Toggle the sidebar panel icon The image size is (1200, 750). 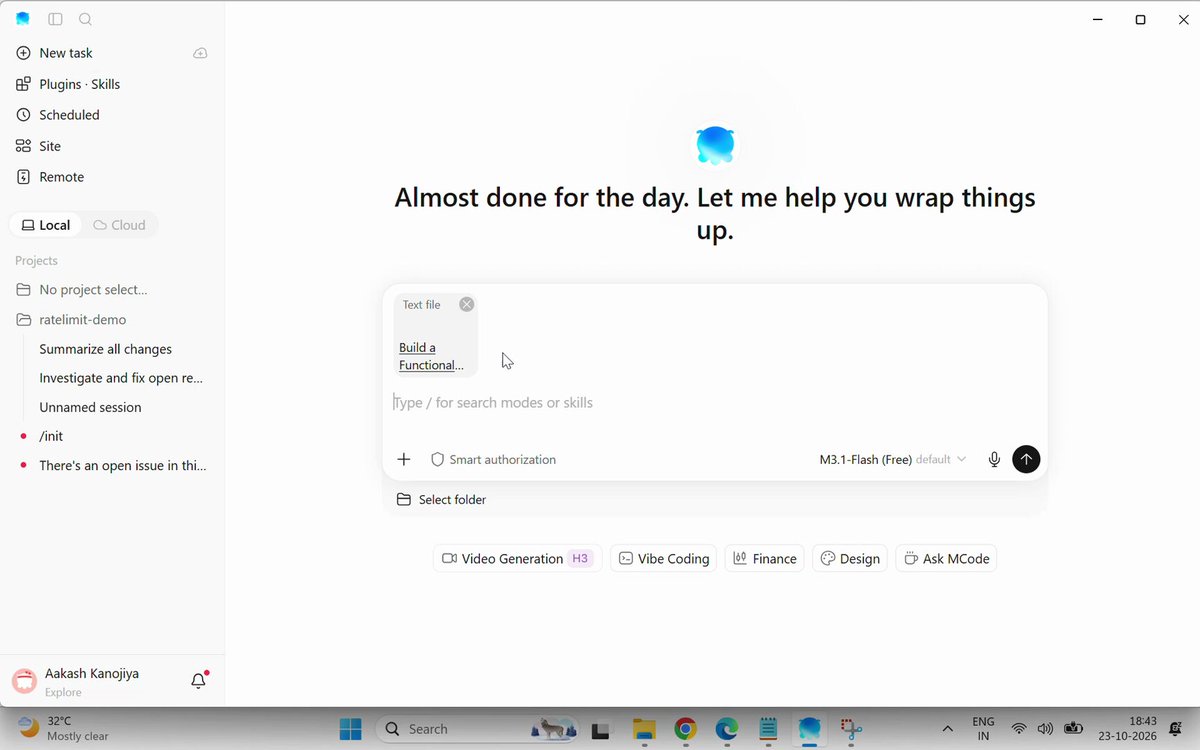click(55, 19)
